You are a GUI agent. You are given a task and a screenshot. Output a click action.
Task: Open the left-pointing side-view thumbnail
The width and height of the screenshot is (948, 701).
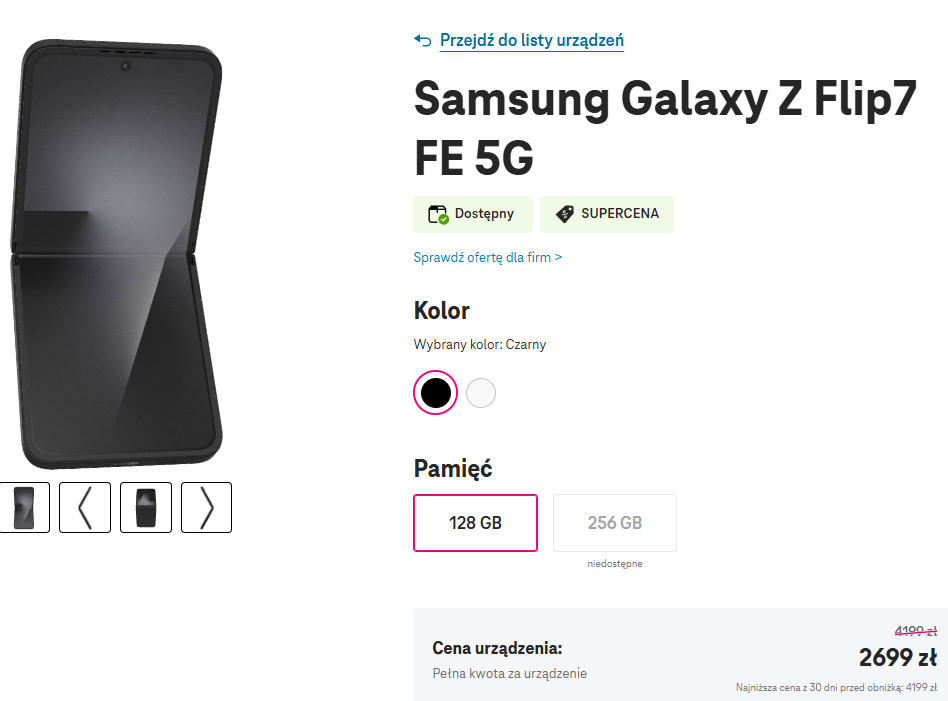(x=85, y=507)
